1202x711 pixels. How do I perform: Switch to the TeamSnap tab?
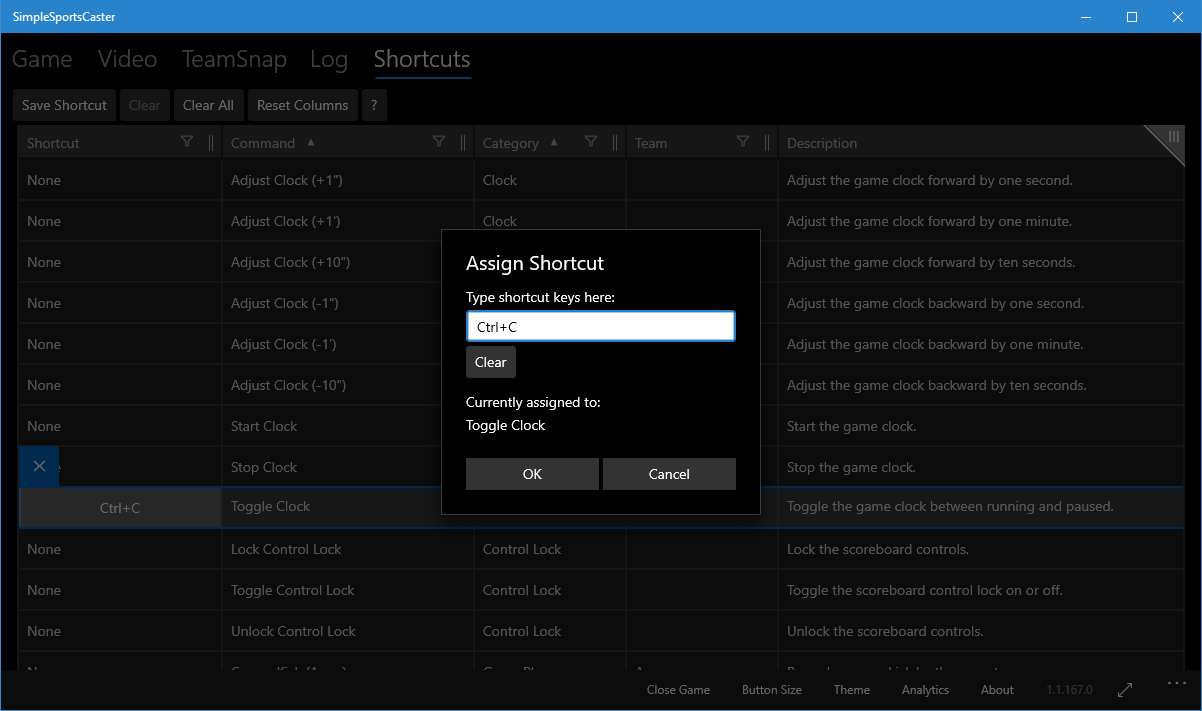[x=234, y=60]
